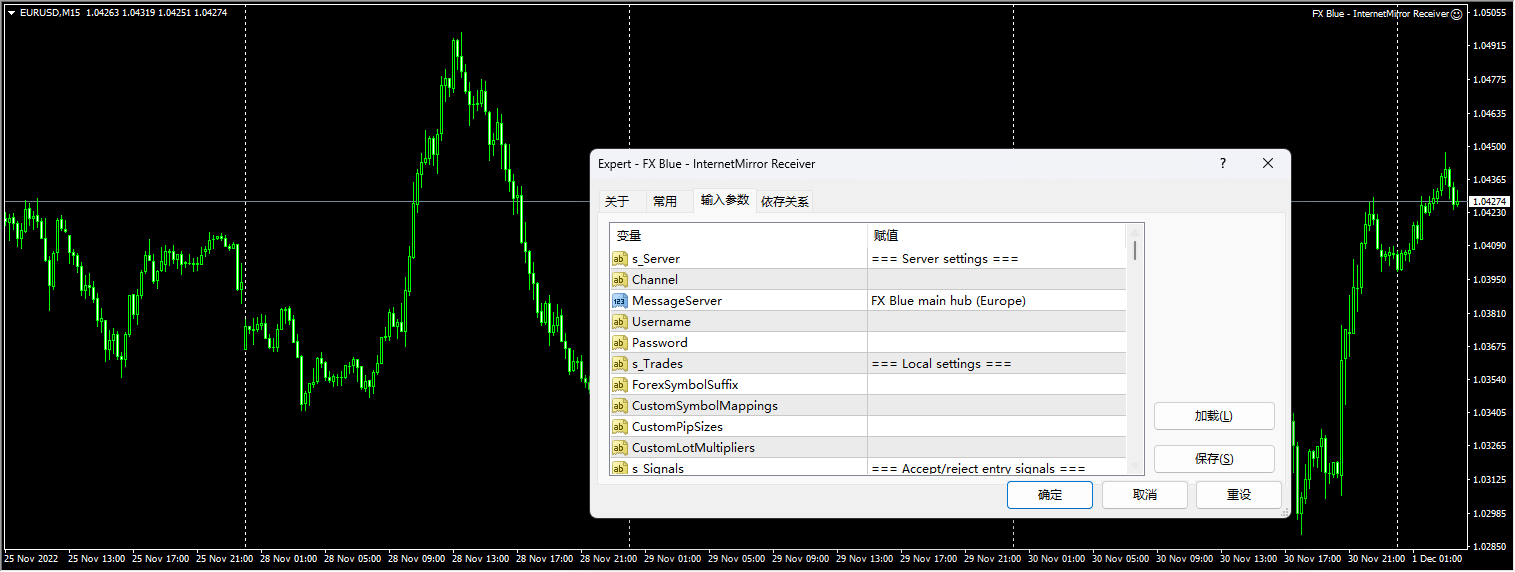The width and height of the screenshot is (1515, 572).
Task: Click the s_Trades row string icon
Action: [619, 364]
